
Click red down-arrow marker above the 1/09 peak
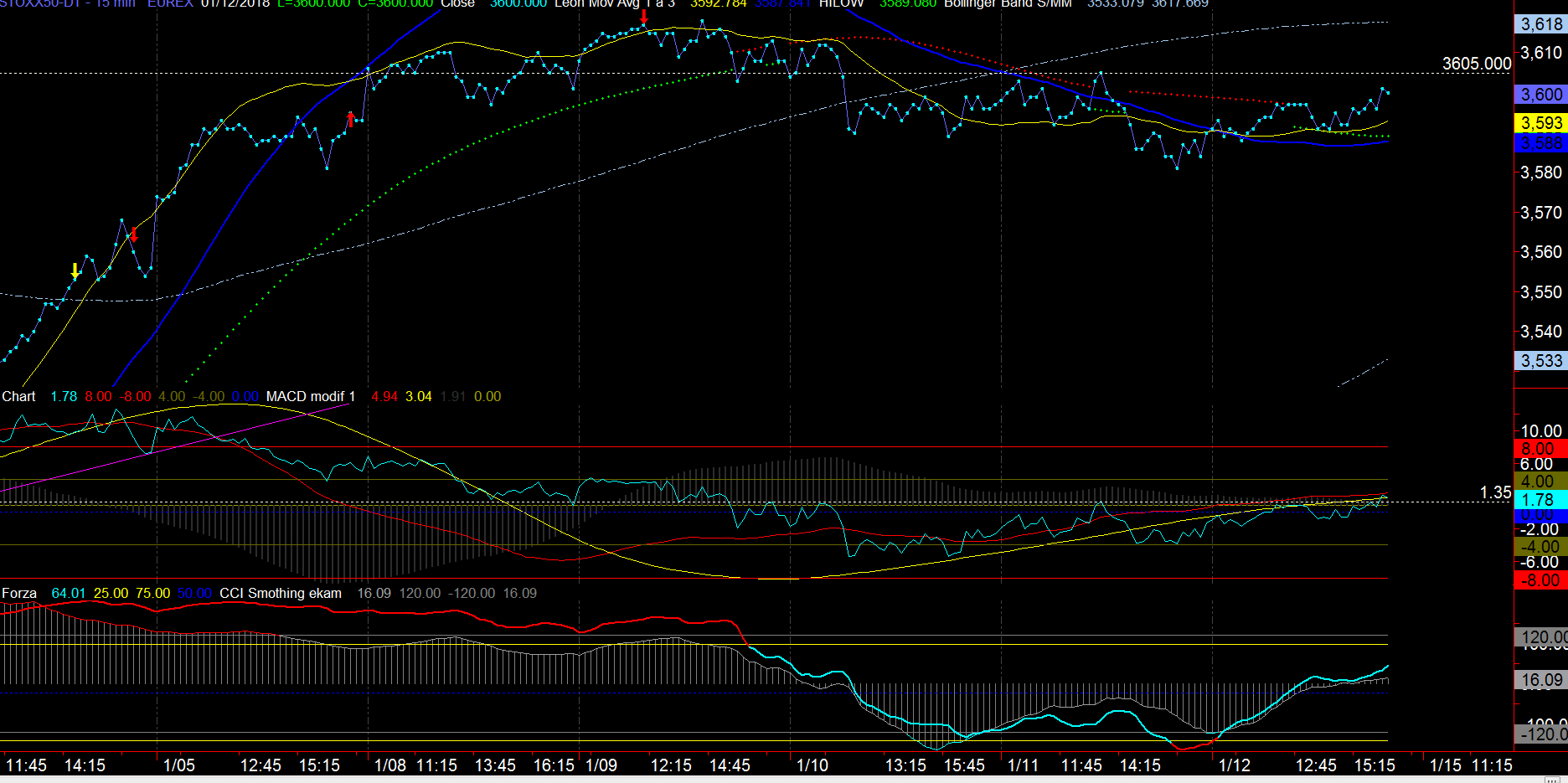click(643, 17)
